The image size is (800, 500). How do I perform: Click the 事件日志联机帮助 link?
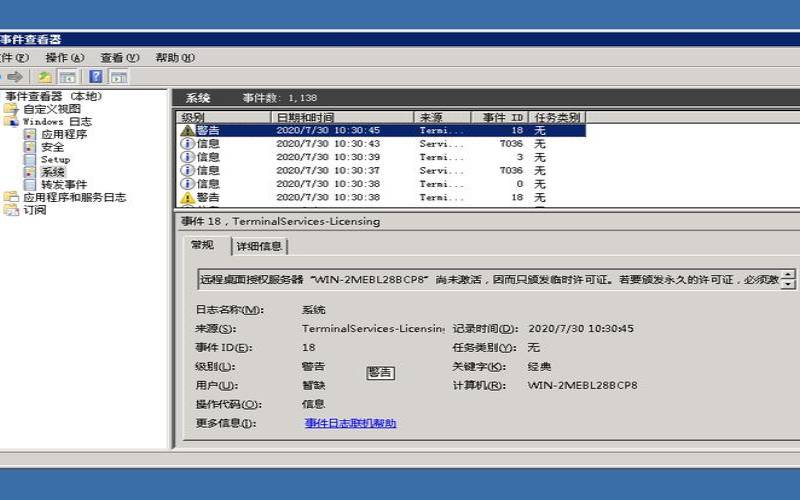350,423
